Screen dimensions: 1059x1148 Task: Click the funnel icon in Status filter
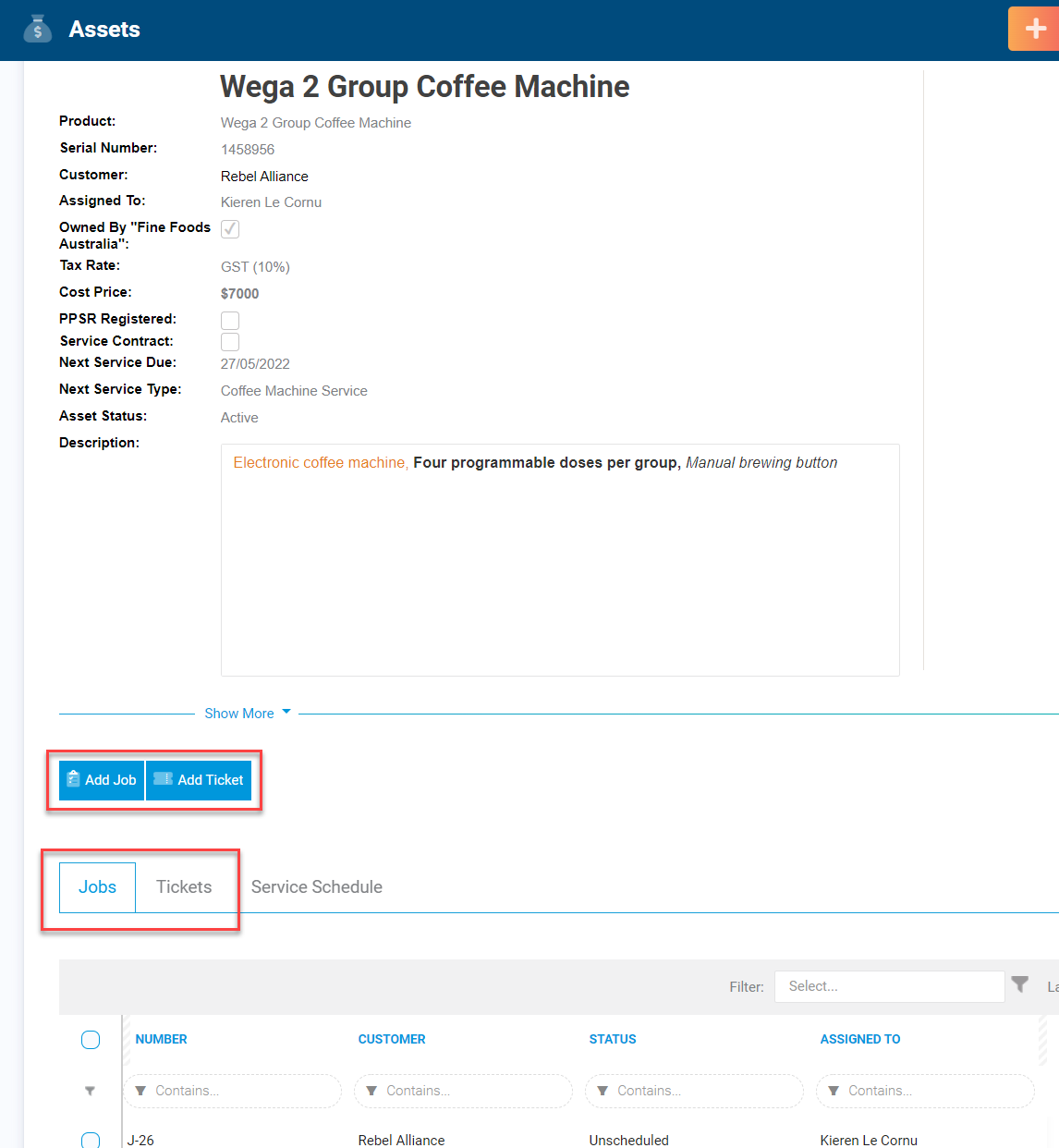603,1091
